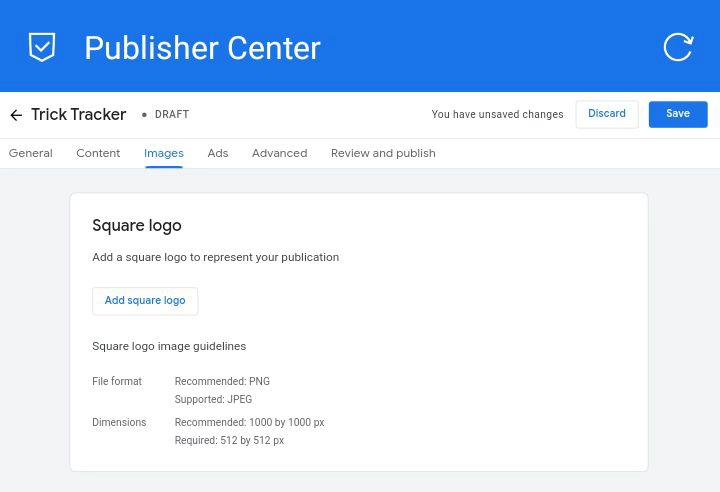Click the Recommended: PNG format text

(x=222, y=381)
